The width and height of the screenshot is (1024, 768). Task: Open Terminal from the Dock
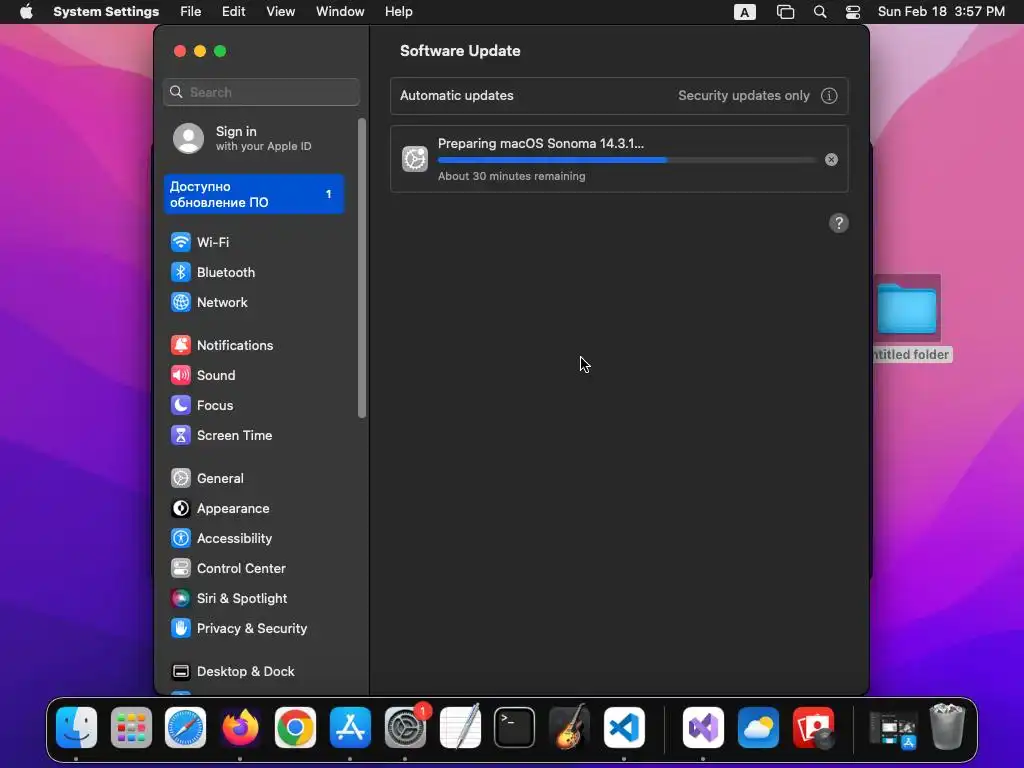coord(515,728)
